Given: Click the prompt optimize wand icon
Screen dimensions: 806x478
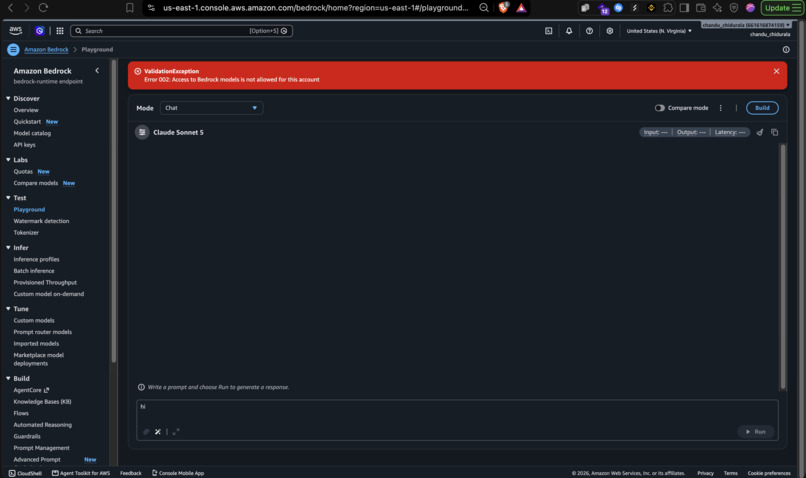Looking at the screenshot, I should [x=158, y=432].
